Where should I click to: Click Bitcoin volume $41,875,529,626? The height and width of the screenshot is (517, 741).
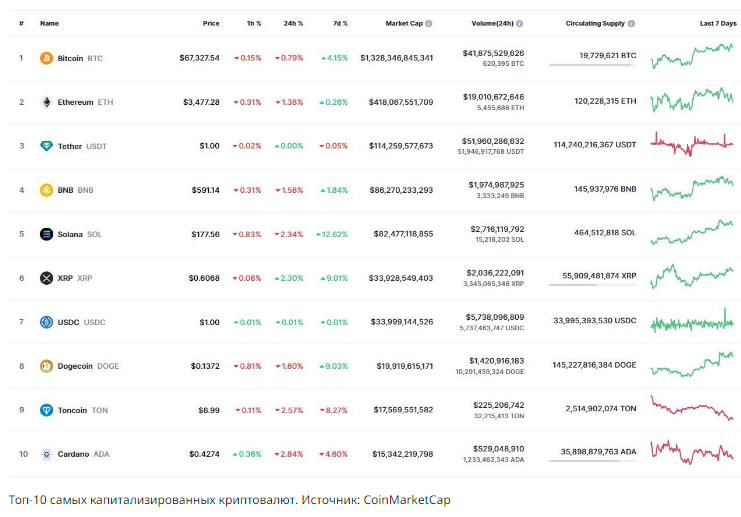[493, 53]
